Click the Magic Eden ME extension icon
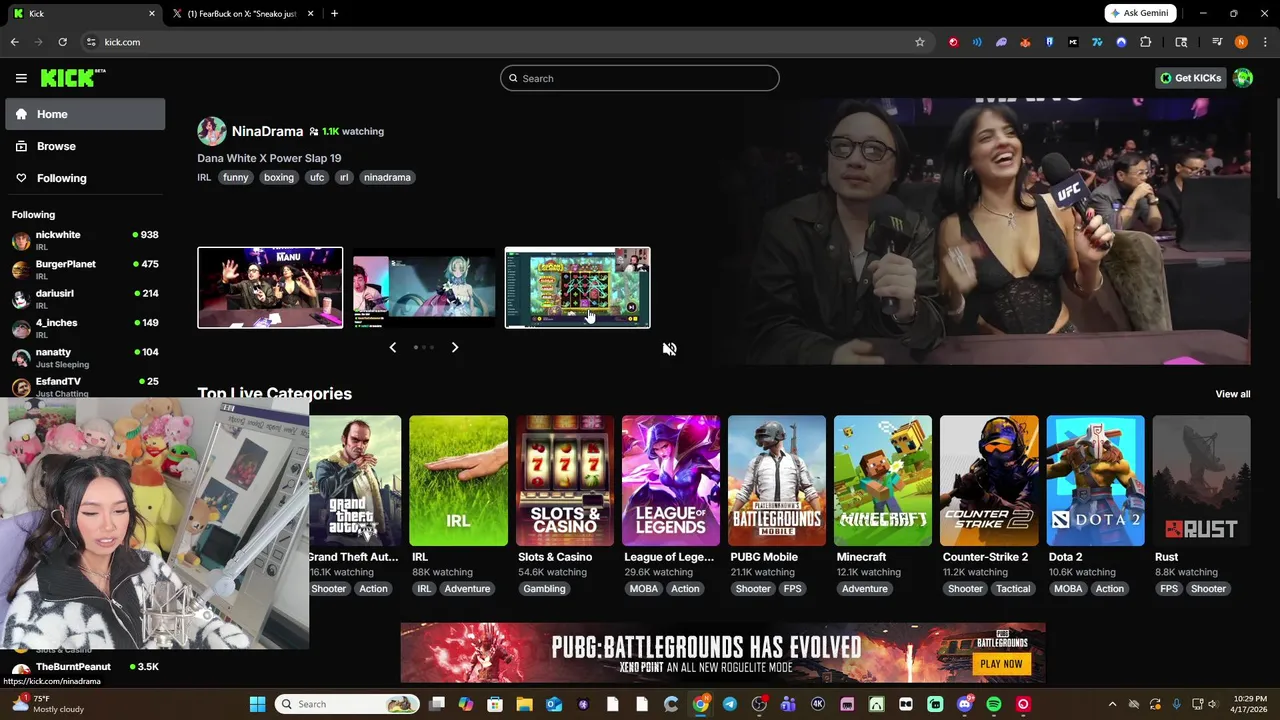 [x=1073, y=42]
